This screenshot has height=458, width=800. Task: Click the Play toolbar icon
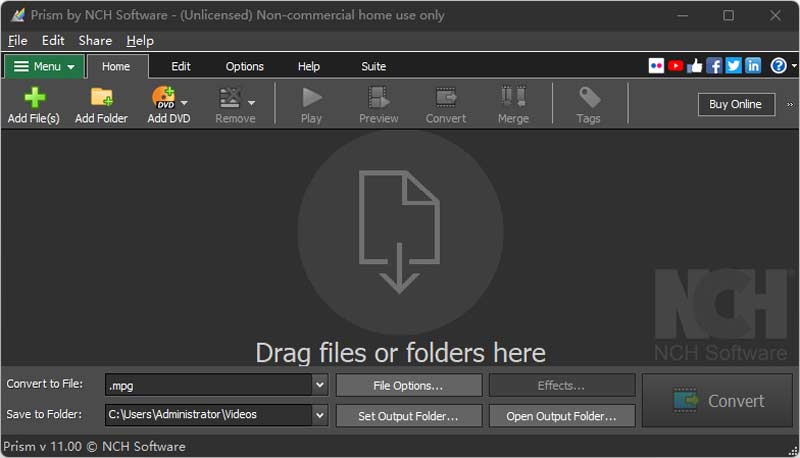(x=311, y=97)
